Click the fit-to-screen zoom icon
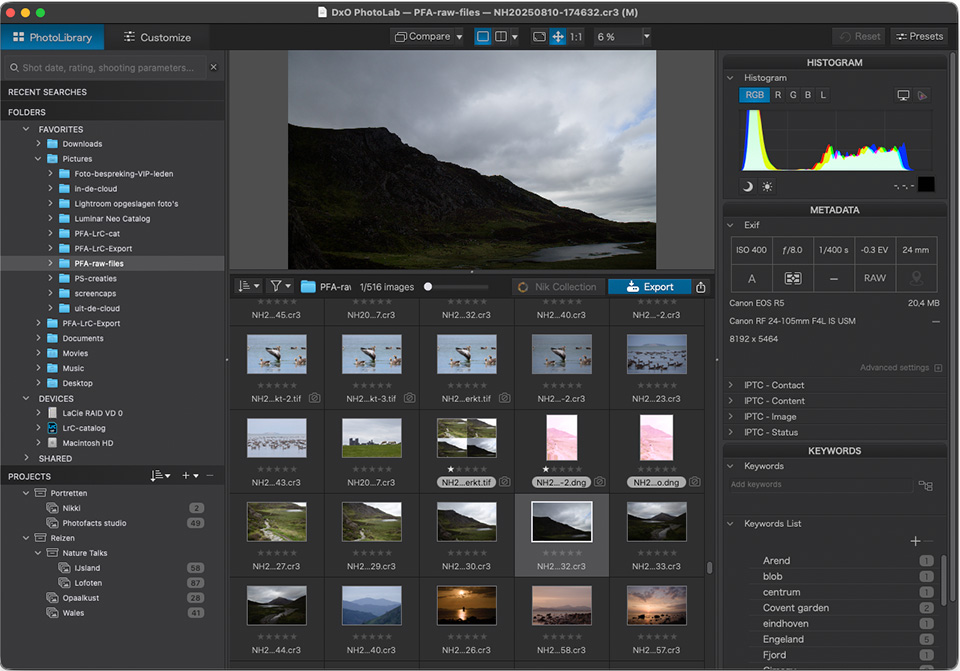Viewport: 960px width, 671px height. pyautogui.click(x=539, y=37)
